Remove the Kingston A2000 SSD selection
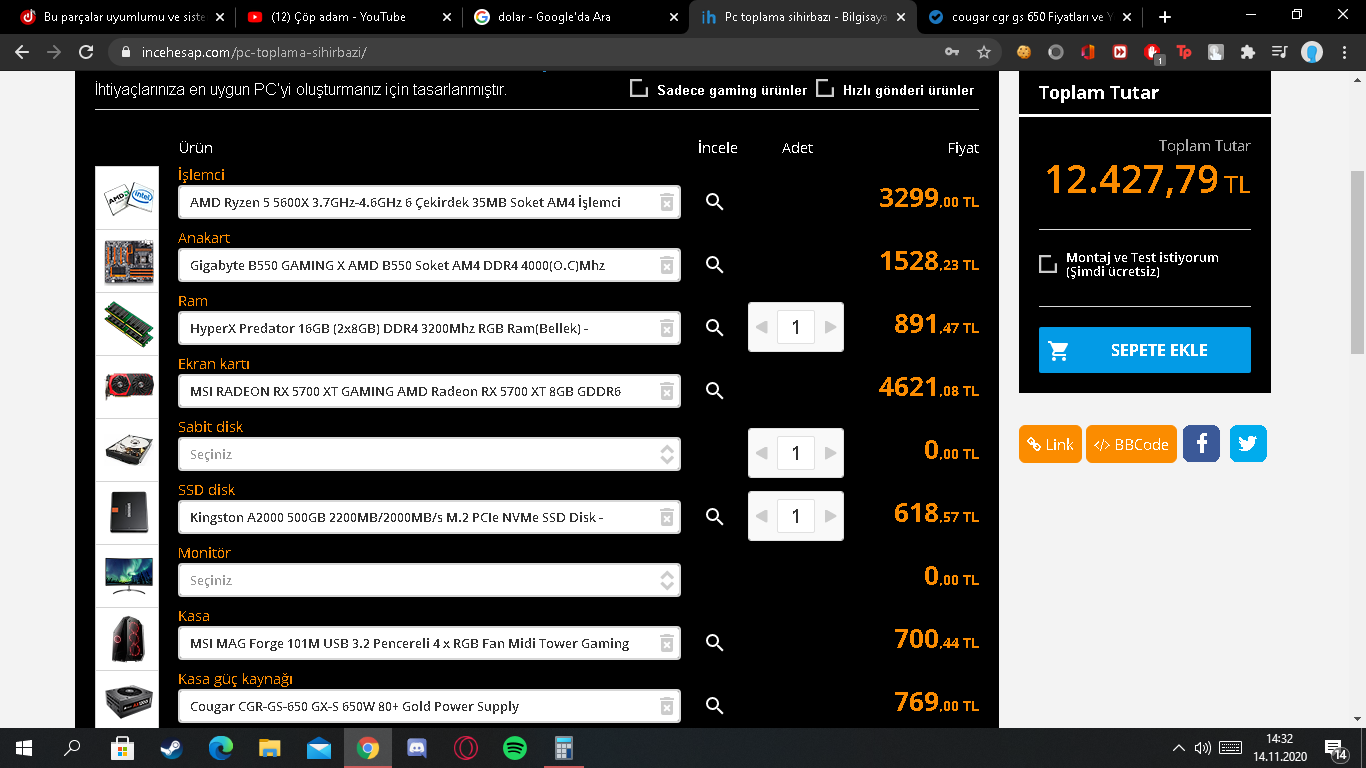This screenshot has height=768, width=1366. 666,518
